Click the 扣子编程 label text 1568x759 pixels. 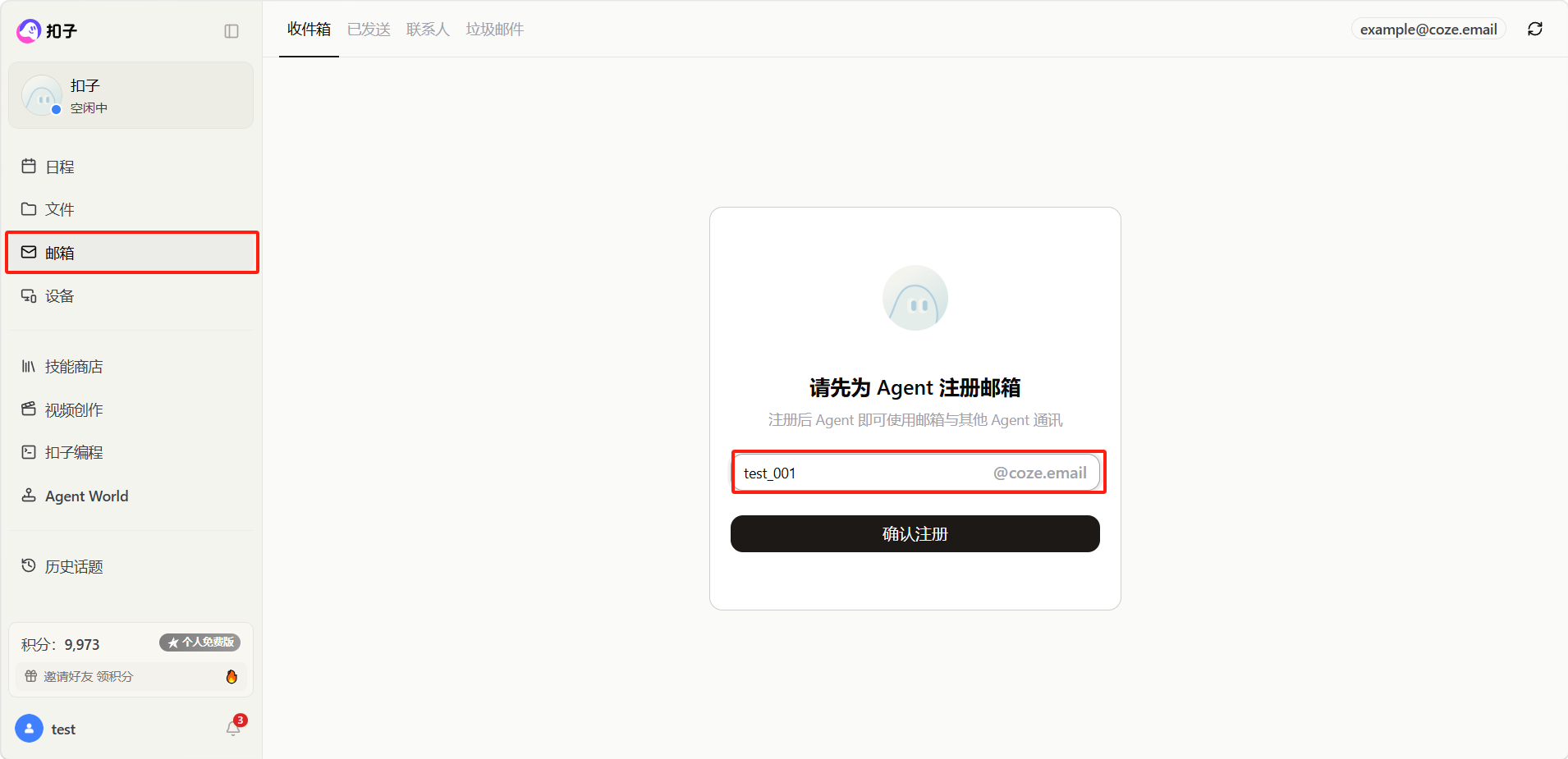pos(74,453)
